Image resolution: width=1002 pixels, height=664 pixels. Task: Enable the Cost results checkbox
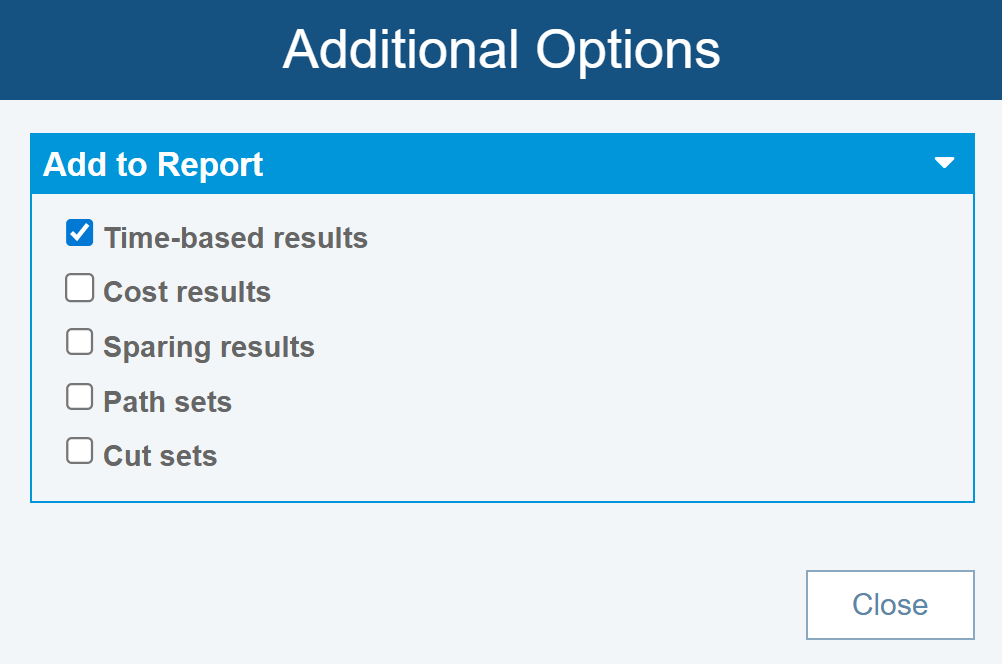coord(79,289)
